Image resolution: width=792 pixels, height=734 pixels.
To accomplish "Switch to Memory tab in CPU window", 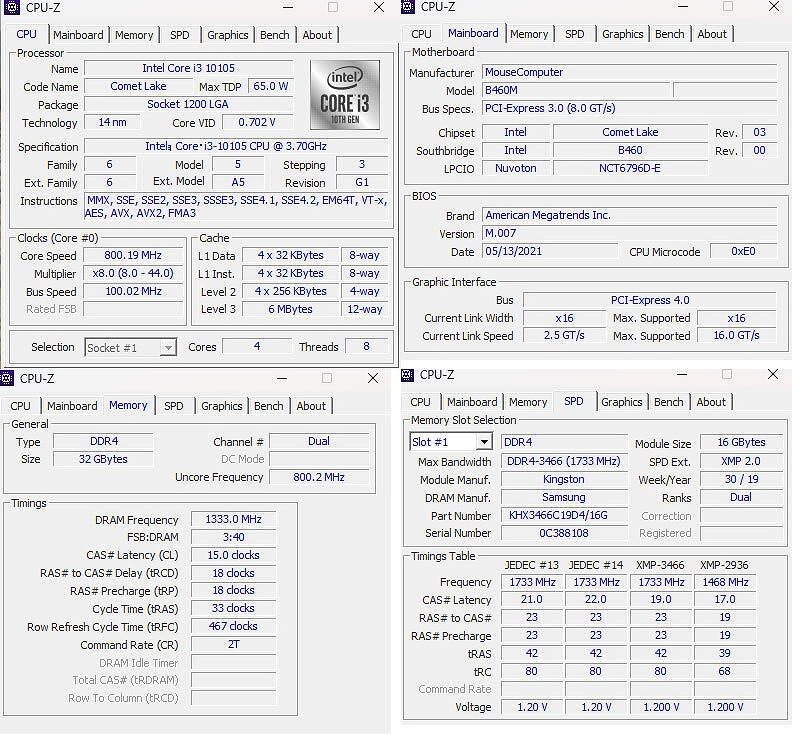I will (134, 35).
